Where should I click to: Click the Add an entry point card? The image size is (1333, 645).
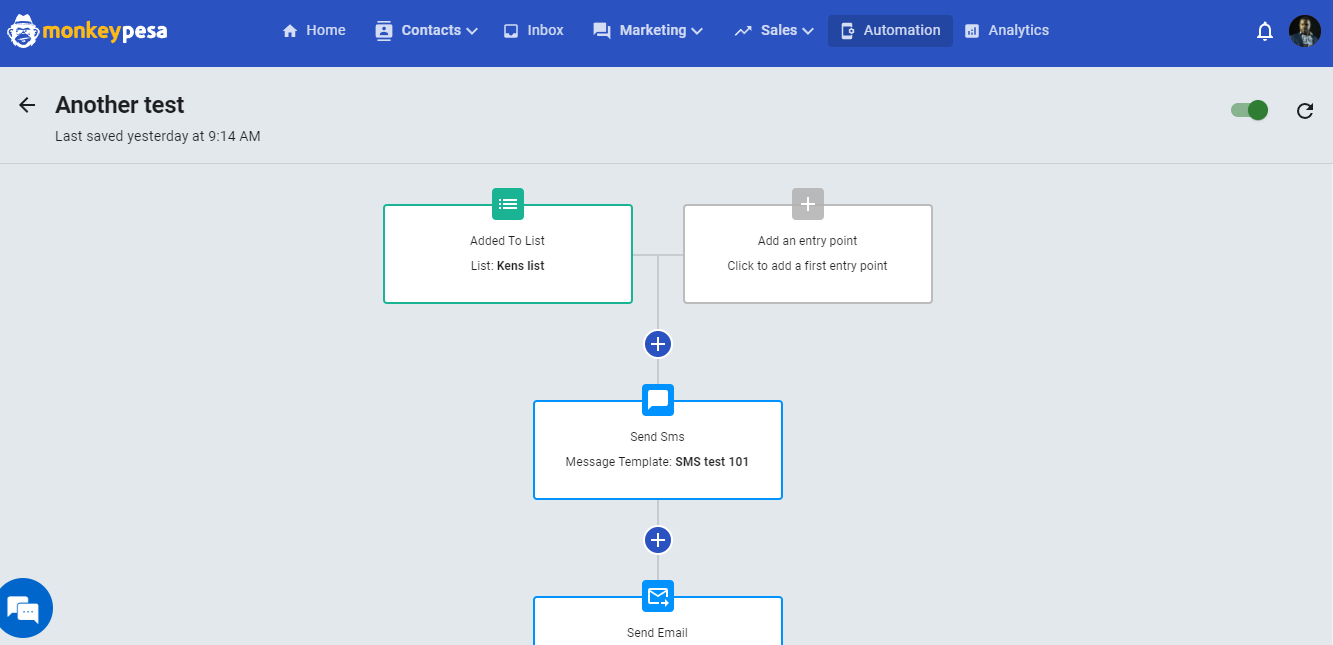[x=808, y=254]
